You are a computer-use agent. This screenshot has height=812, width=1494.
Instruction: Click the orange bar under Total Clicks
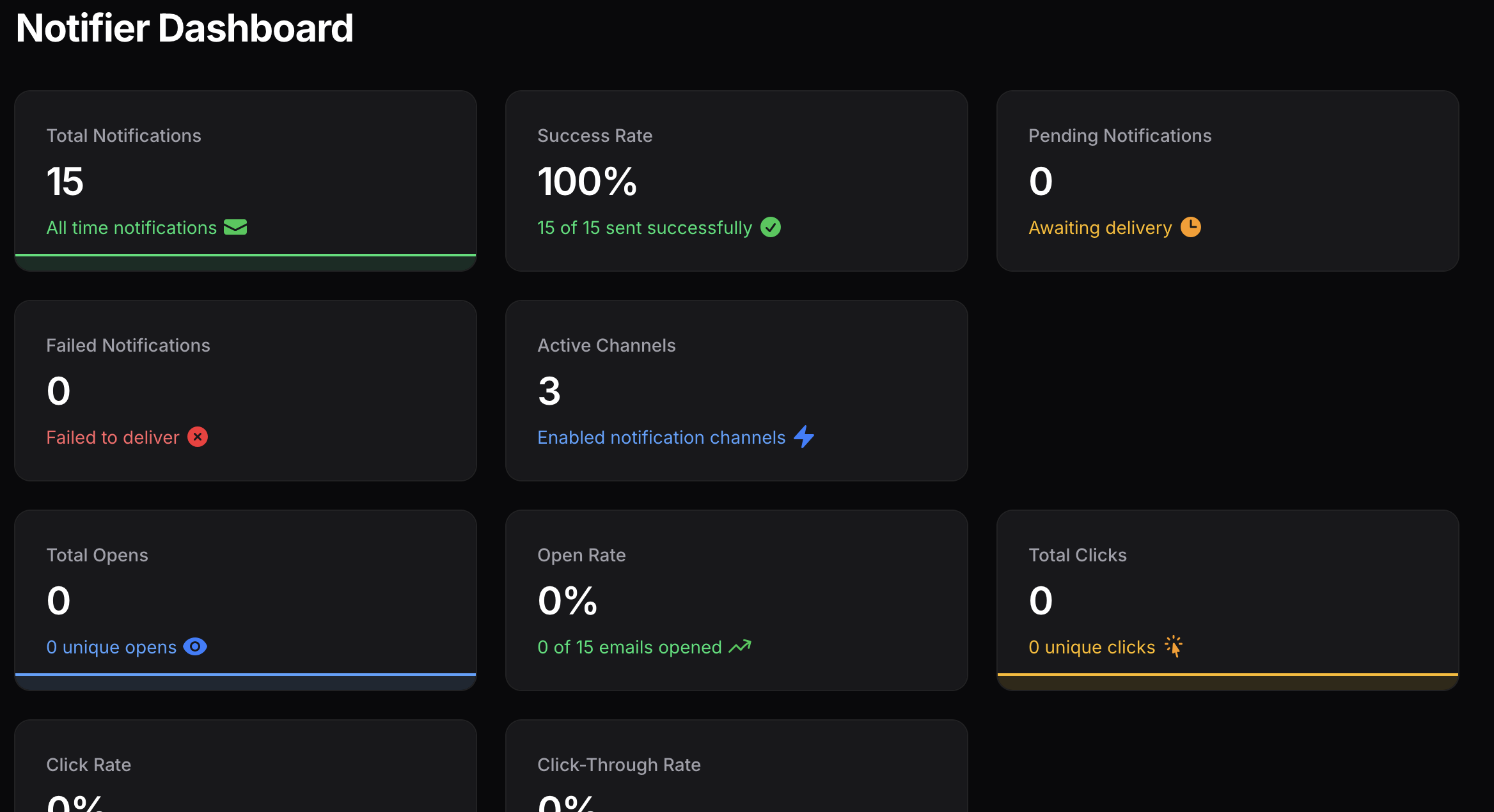tap(1228, 675)
